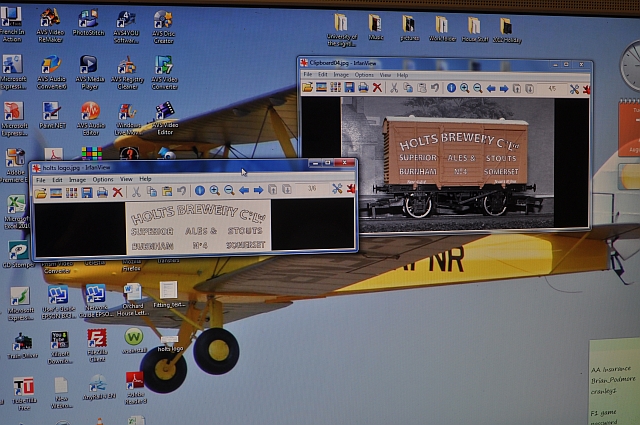Select PhotoStitch desktop icon

[88, 22]
